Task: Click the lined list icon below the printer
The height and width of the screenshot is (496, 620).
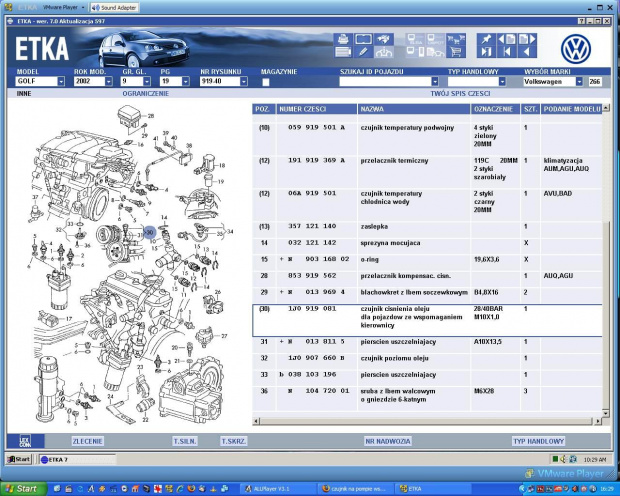Action: [x=343, y=52]
